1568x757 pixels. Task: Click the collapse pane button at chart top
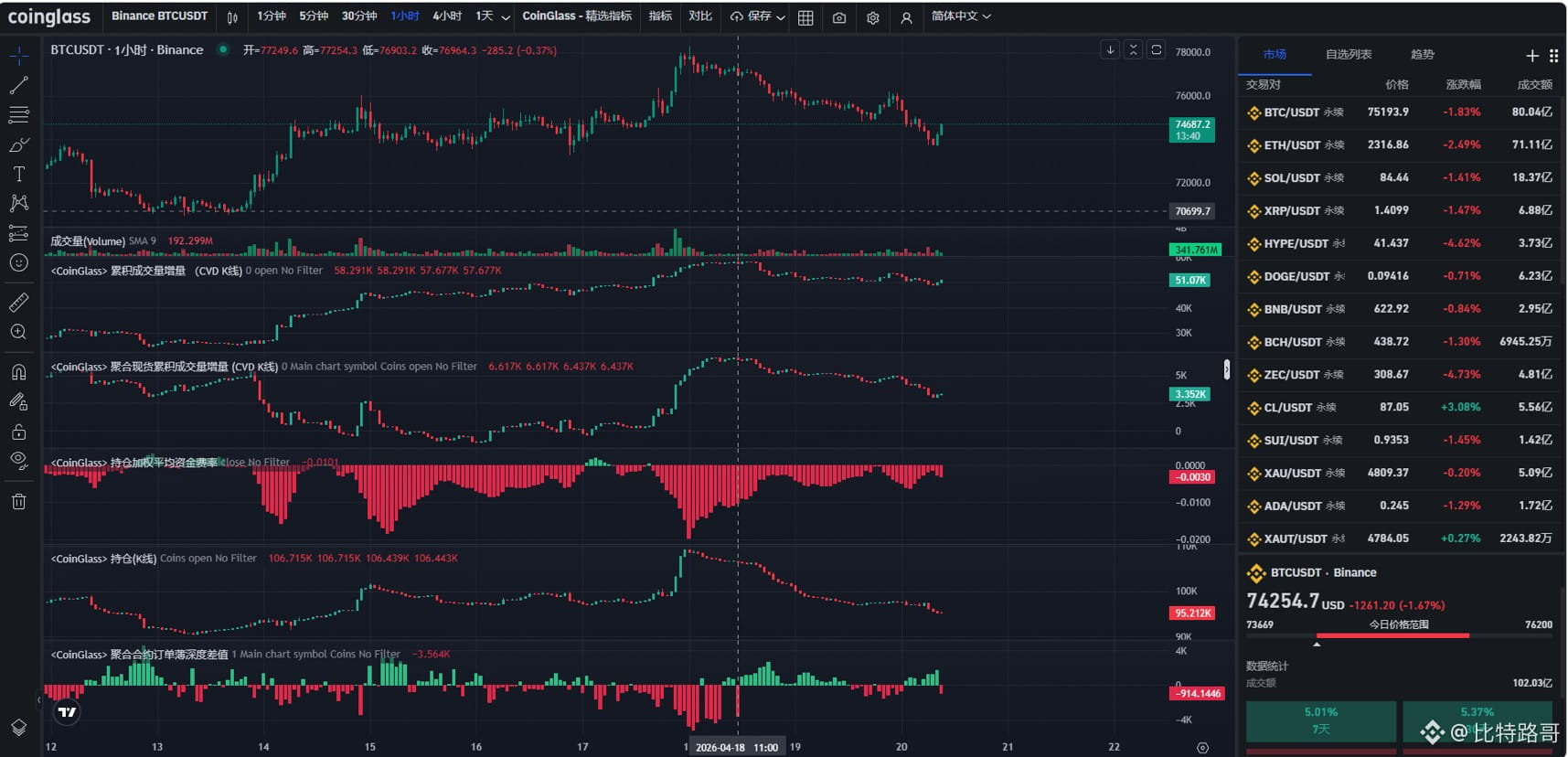pyautogui.click(x=1133, y=50)
